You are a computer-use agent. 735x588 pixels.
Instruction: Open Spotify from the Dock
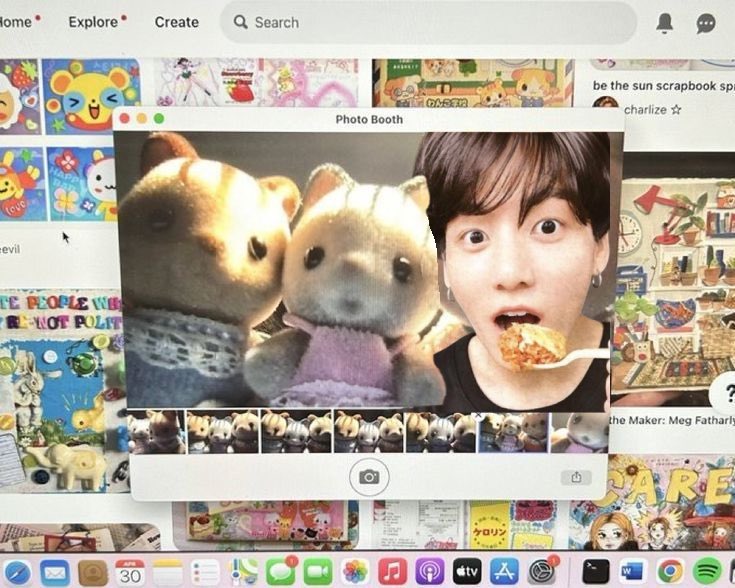click(x=707, y=573)
